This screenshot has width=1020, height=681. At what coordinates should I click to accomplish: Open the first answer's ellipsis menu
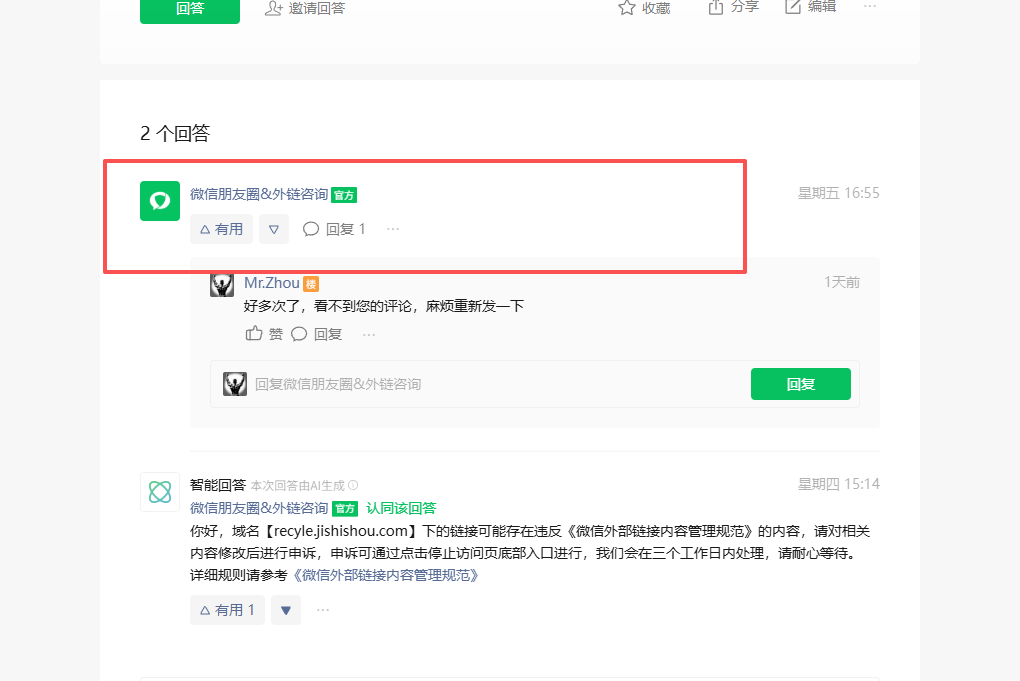click(393, 229)
